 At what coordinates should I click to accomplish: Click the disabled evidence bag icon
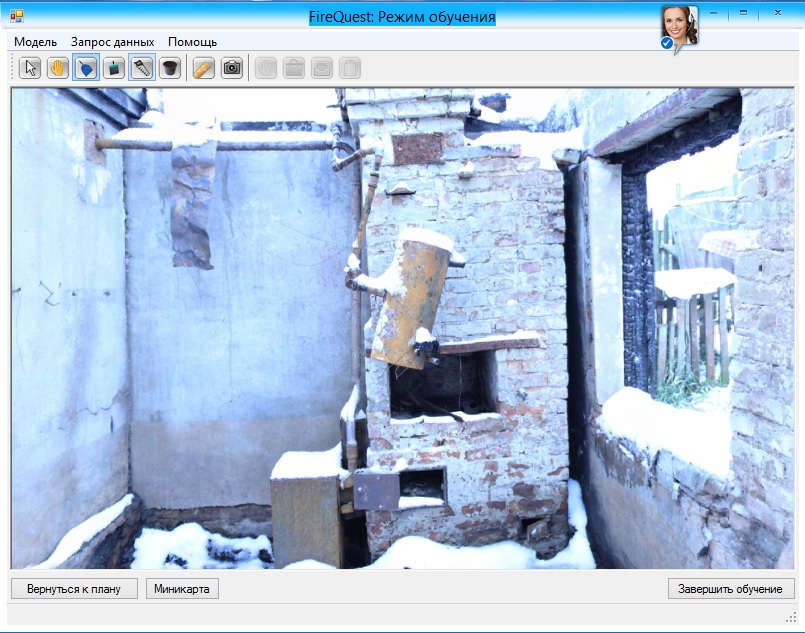click(294, 68)
